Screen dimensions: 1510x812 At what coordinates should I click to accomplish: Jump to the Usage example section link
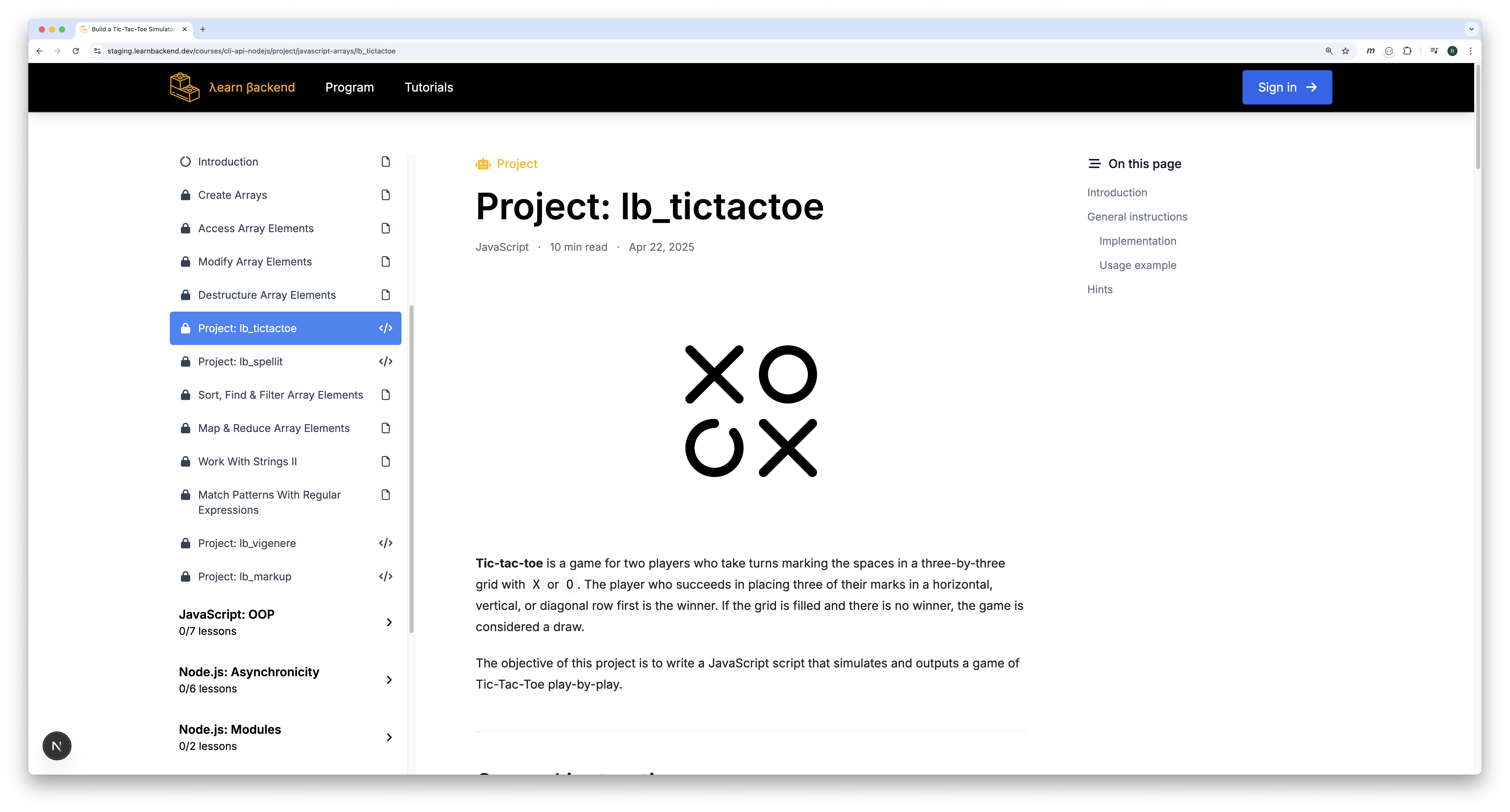pos(1137,265)
